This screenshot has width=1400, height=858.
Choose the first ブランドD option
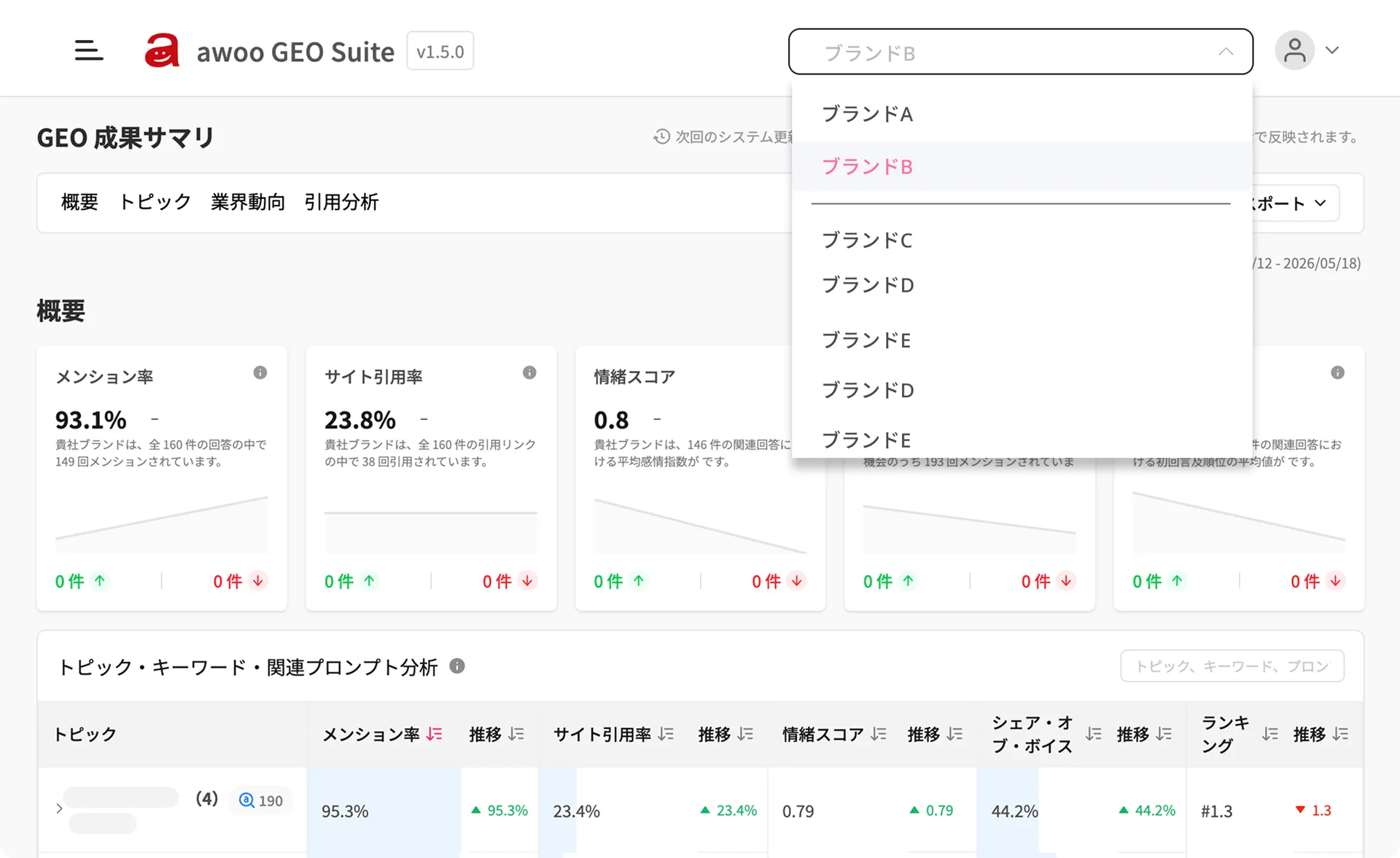point(1021,285)
